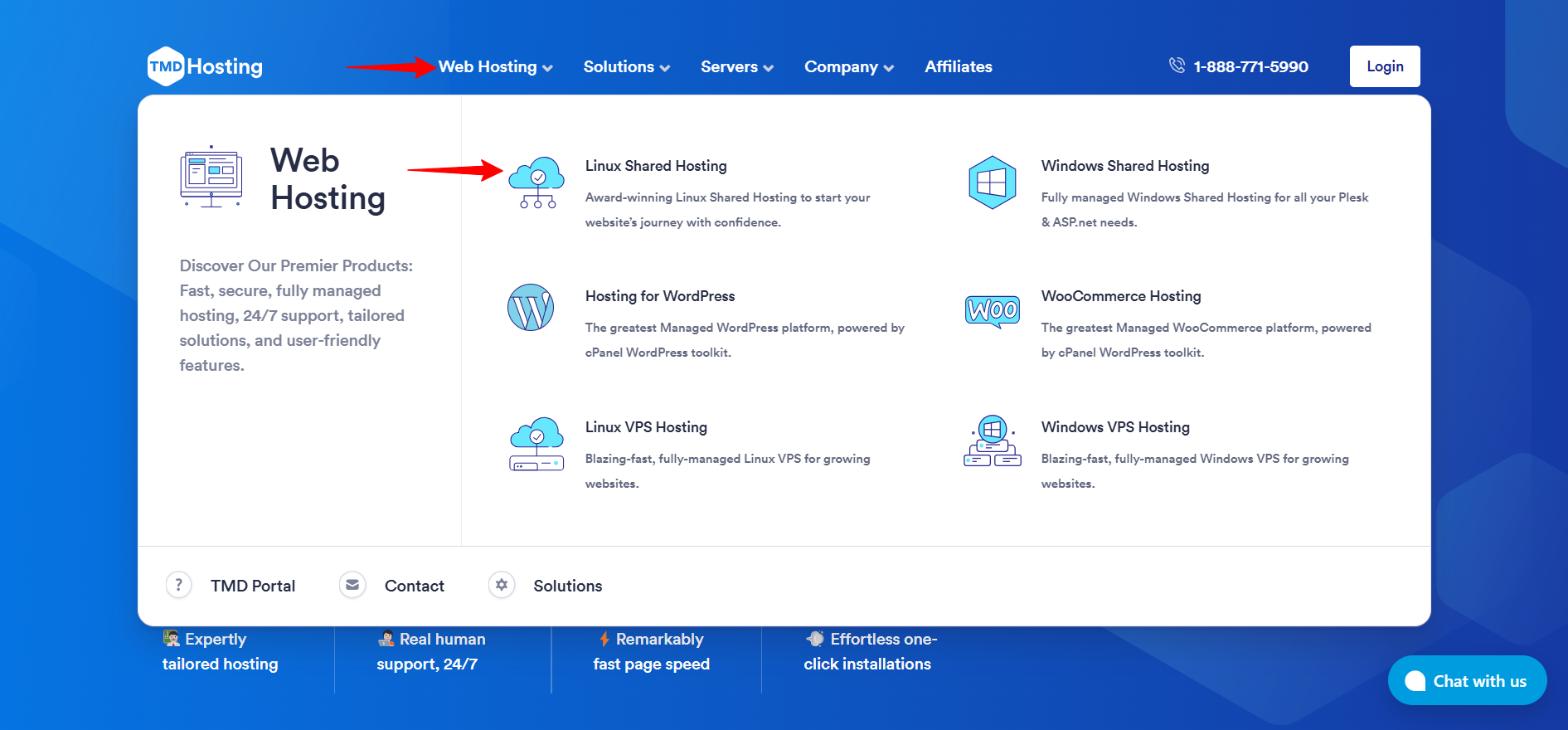The height and width of the screenshot is (730, 1568).
Task: Click 'The greatest Managed WooCommerce platform' description
Action: tap(1206, 340)
